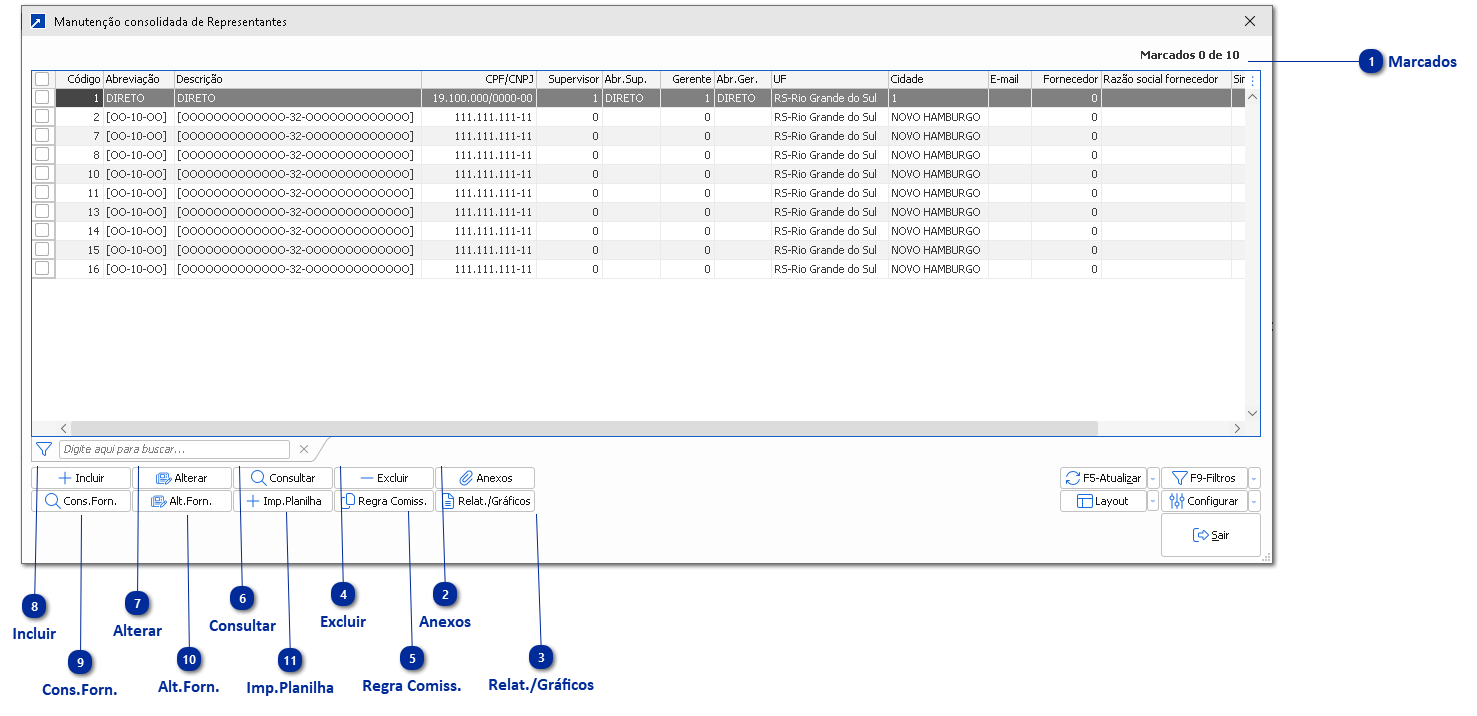Screen dimensions: 1477x716
Task: Click the resize grip at the window corner
Action: 1267,557
